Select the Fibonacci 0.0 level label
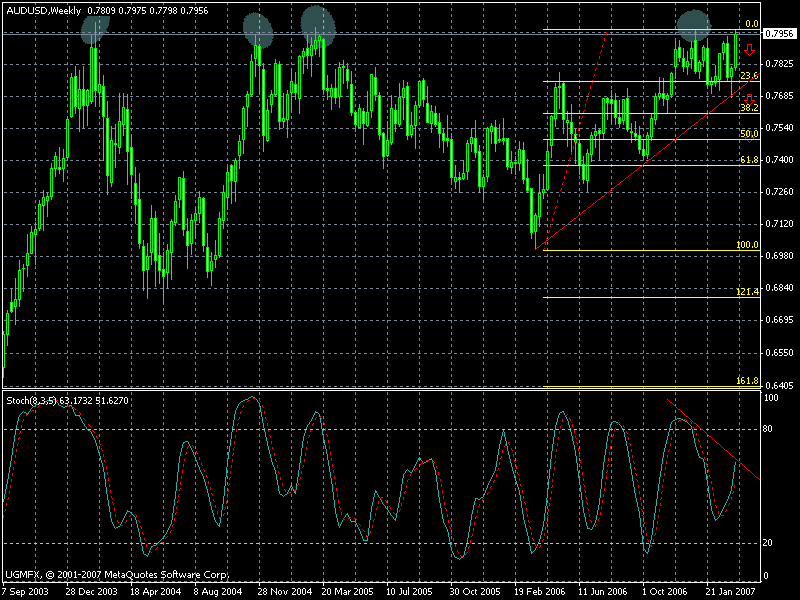The height and width of the screenshot is (600, 800). click(x=752, y=24)
